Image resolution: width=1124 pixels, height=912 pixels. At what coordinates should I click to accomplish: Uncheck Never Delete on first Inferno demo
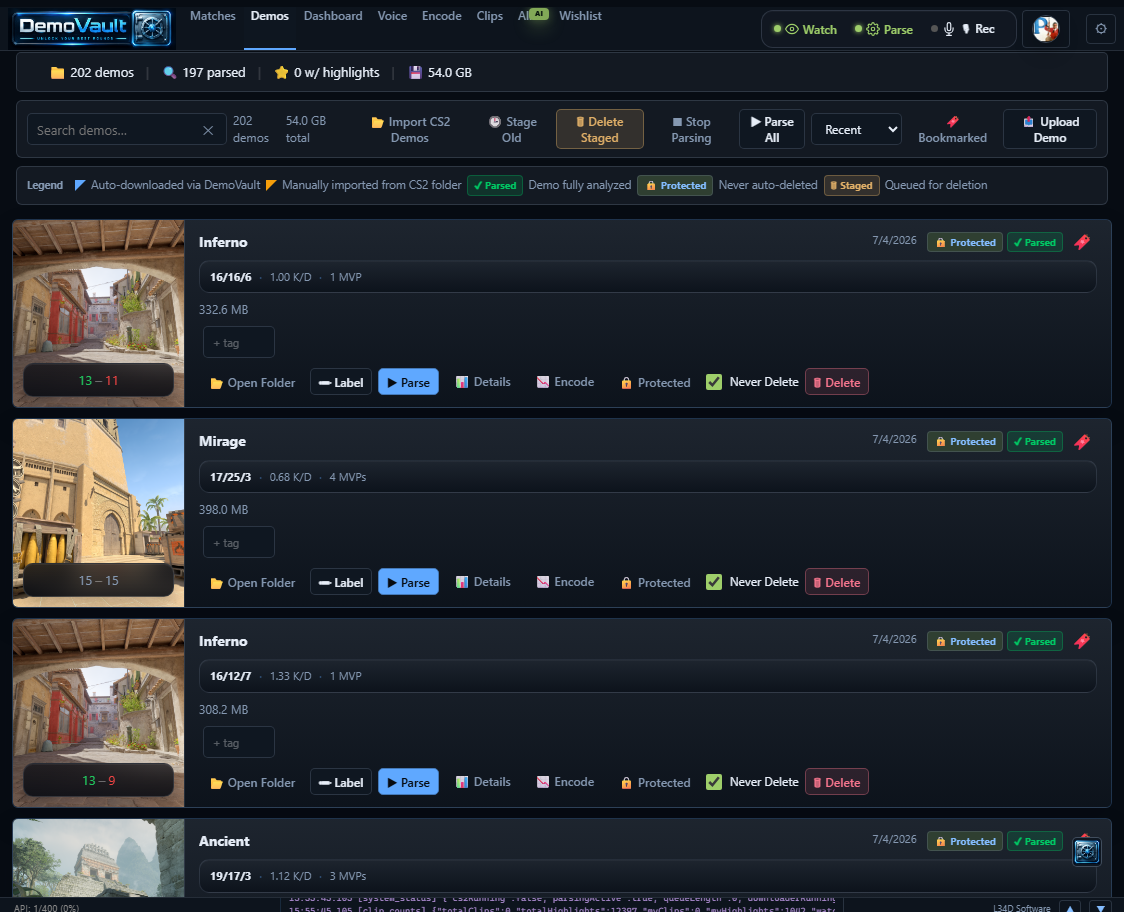click(713, 382)
